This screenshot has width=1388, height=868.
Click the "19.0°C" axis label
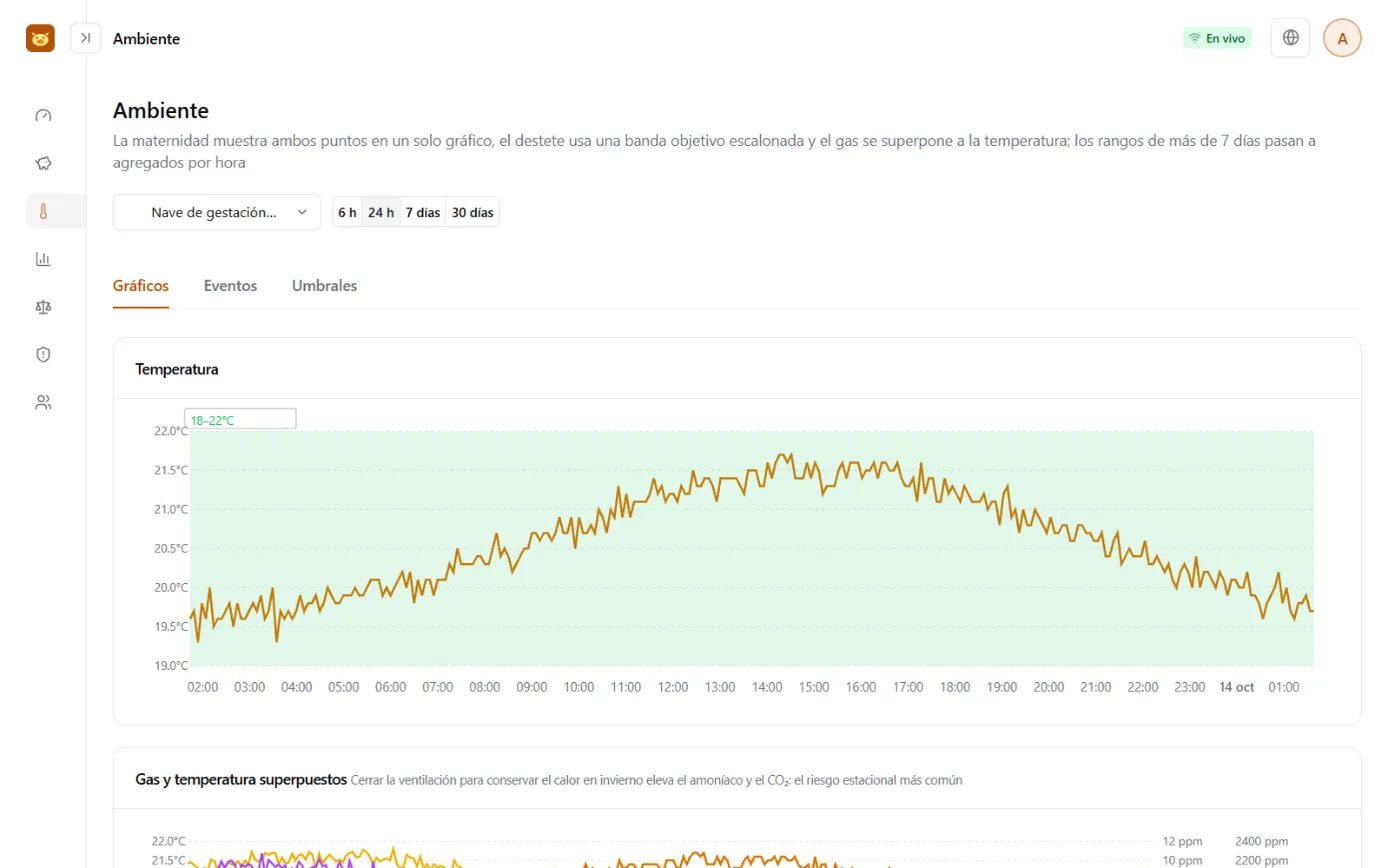tap(169, 665)
